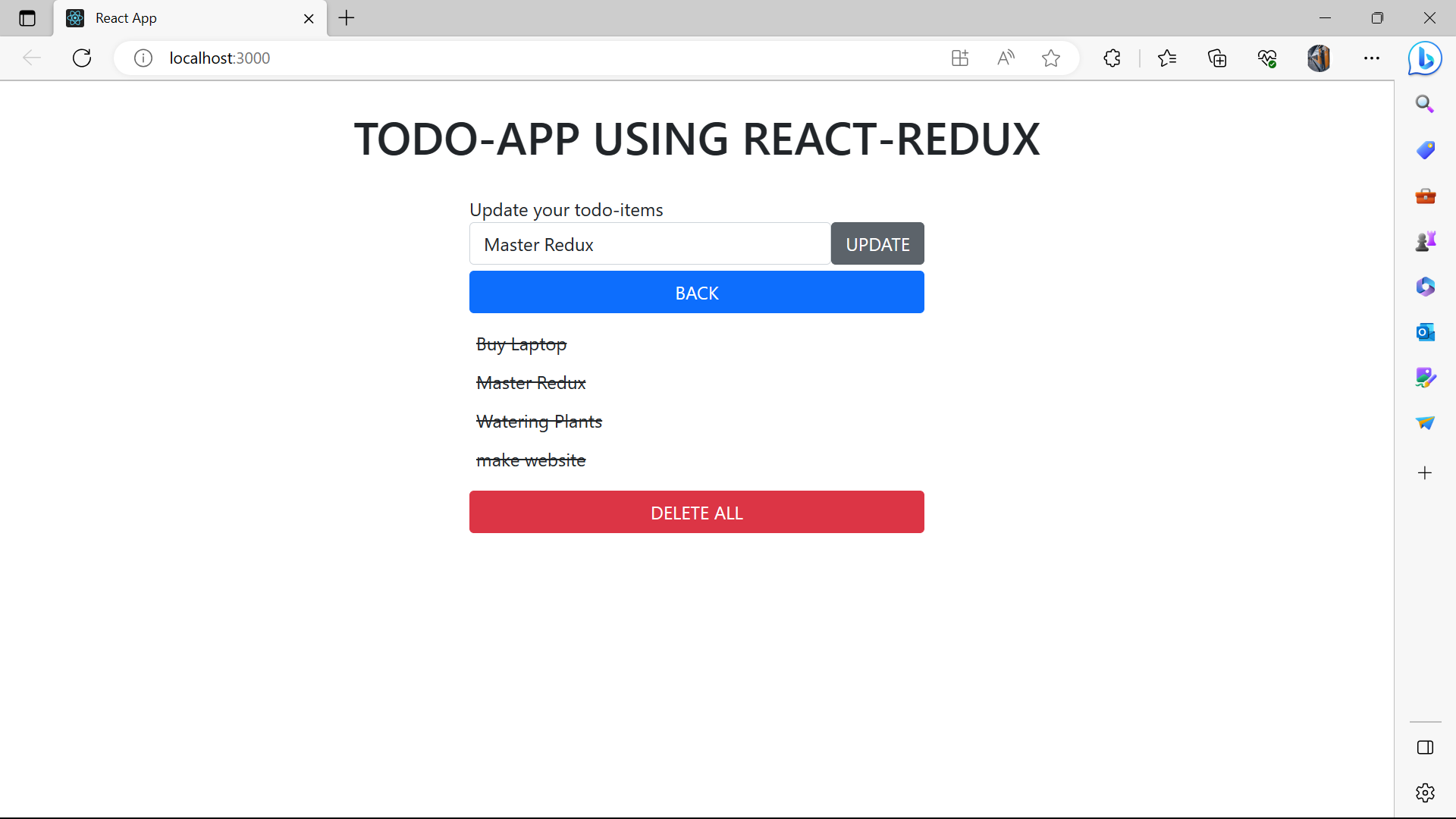Open Browser essentials health check

point(1267,58)
